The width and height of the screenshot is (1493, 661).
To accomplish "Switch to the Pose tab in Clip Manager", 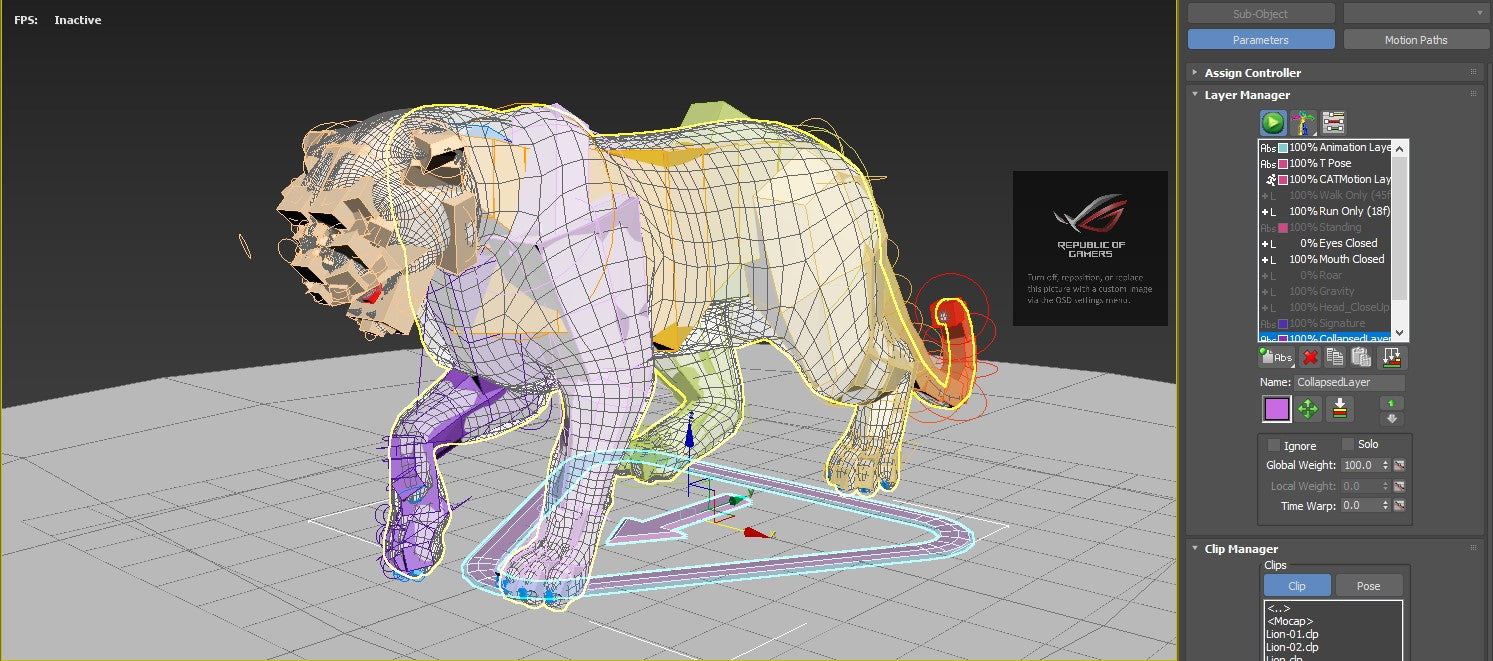I will (x=1369, y=585).
